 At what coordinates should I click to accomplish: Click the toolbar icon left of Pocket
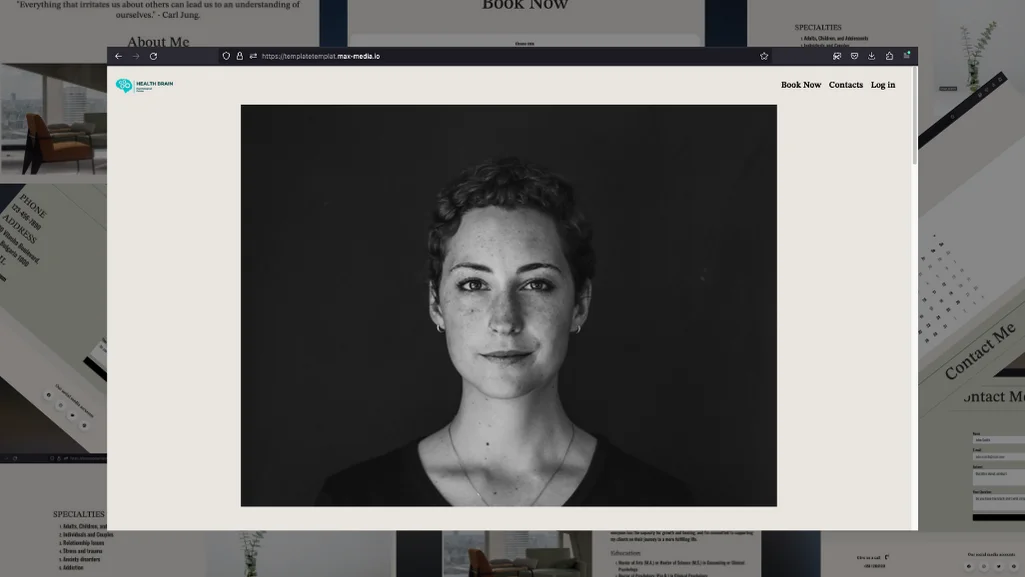(837, 56)
